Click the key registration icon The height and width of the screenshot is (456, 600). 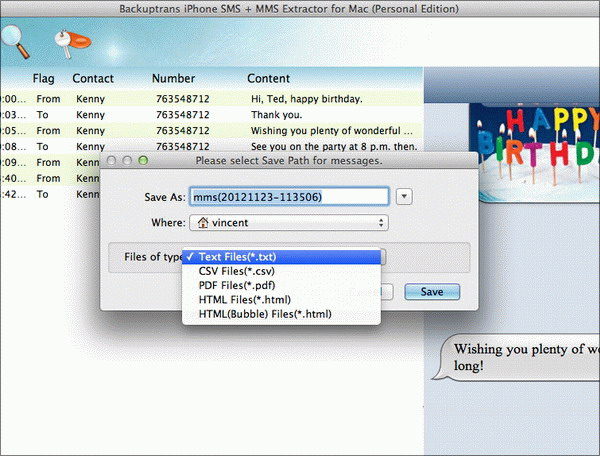pos(73,44)
